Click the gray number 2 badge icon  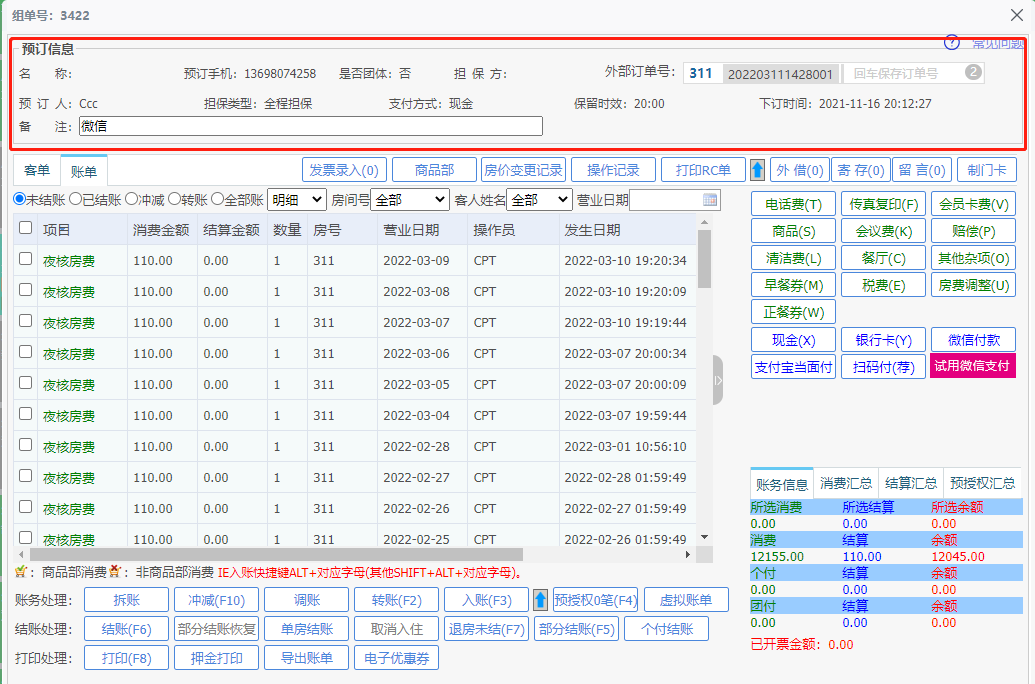click(x=973, y=72)
